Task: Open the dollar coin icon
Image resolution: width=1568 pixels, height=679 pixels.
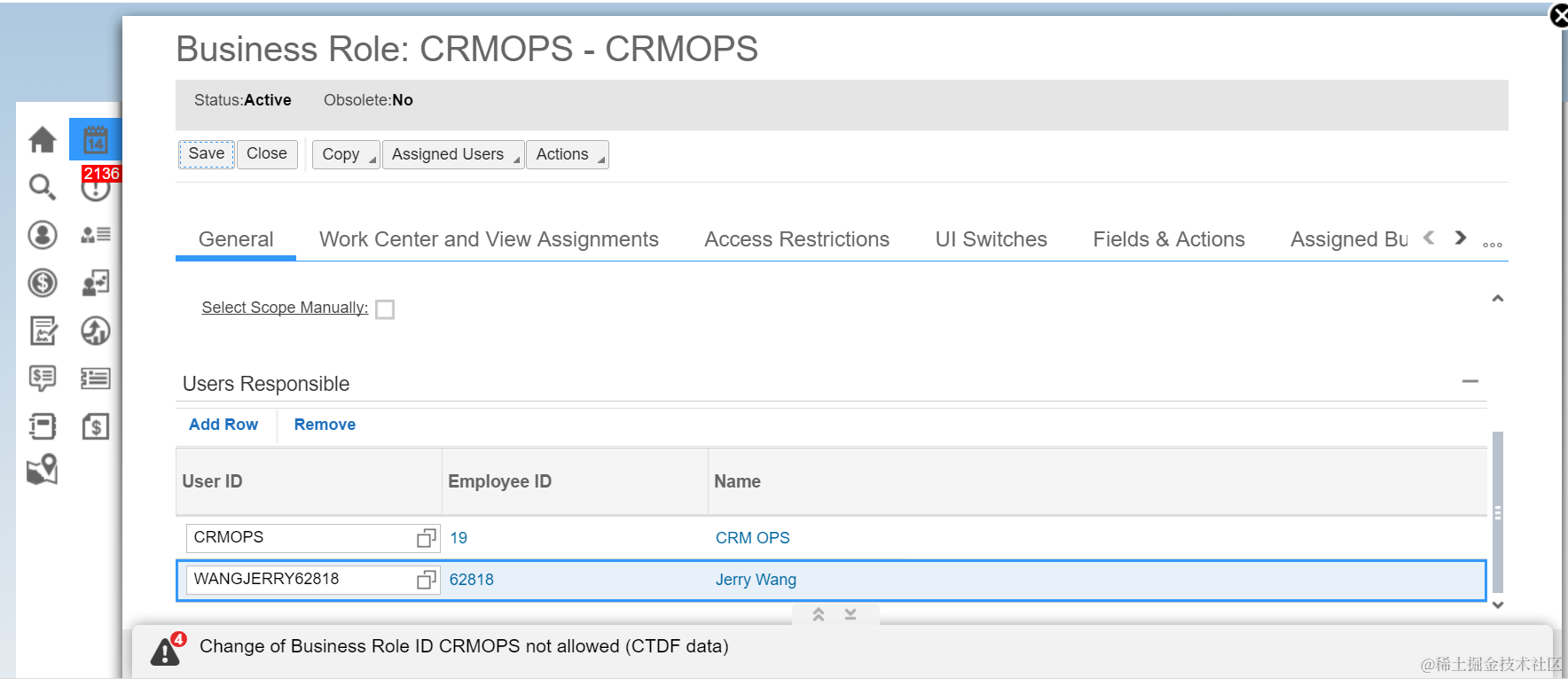Action: coord(43,283)
